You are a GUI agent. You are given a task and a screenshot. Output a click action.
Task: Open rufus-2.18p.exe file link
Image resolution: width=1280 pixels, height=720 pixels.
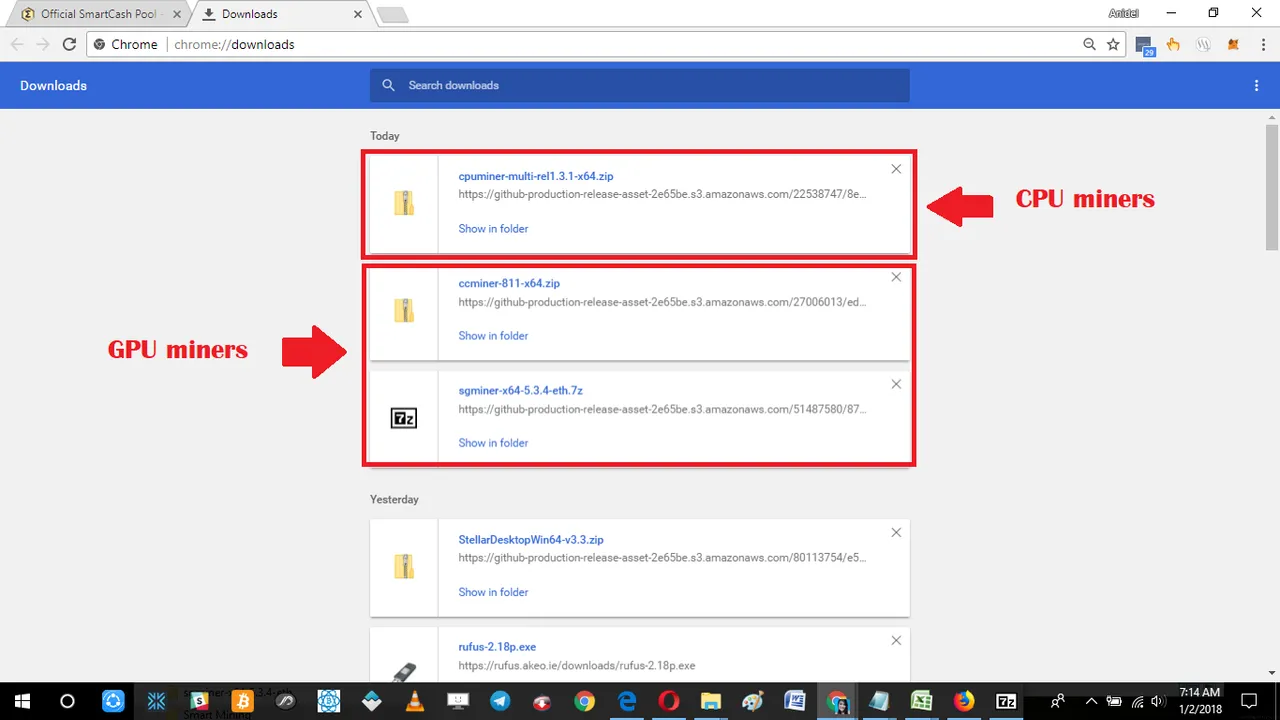[497, 647]
